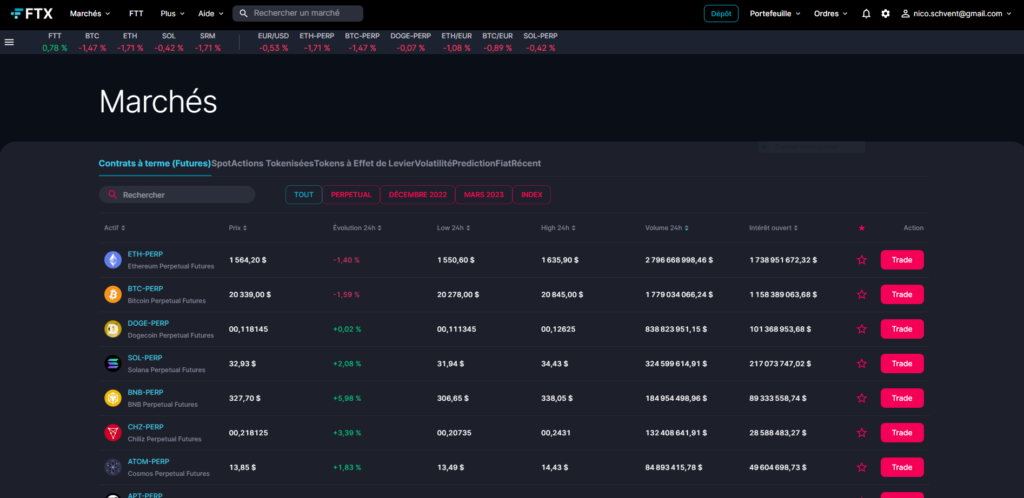
Task: Select the PERPETUAL filter tab
Action: [351, 195]
